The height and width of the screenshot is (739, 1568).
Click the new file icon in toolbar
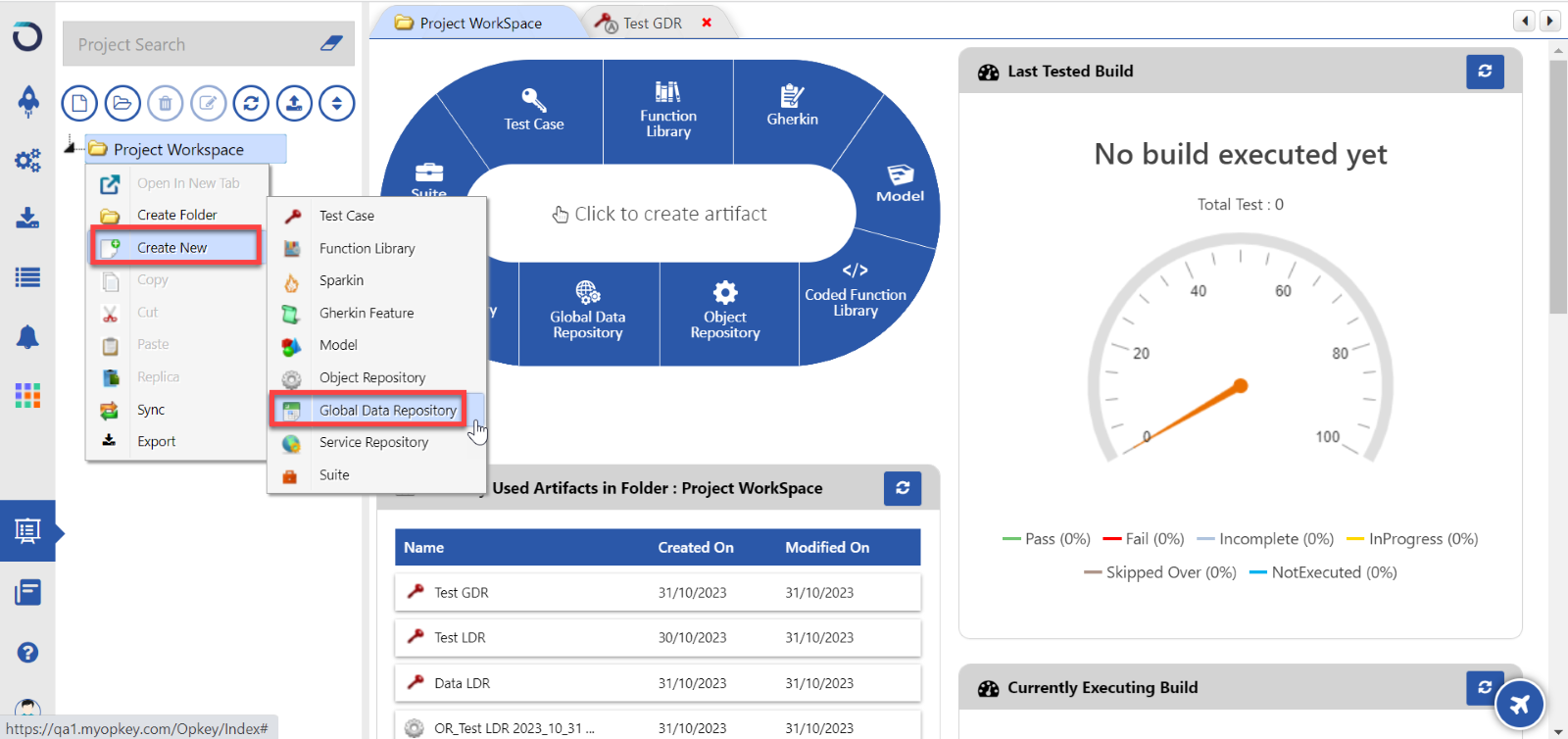pos(79,103)
